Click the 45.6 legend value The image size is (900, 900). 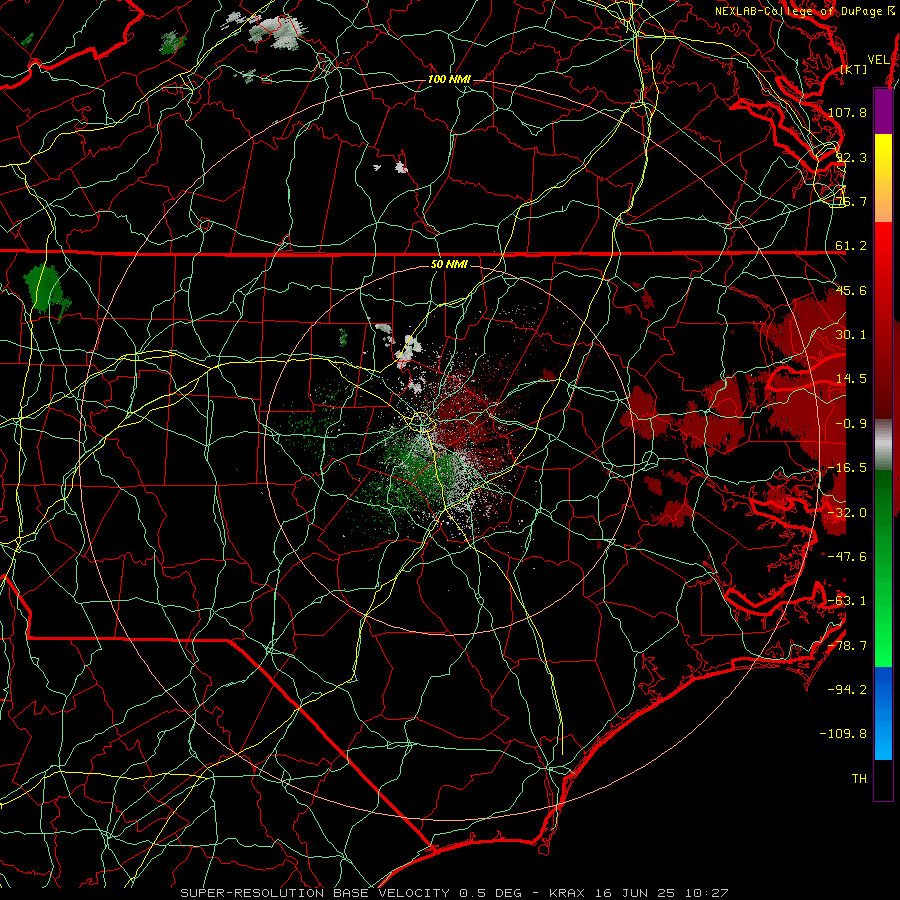pyautogui.click(x=851, y=290)
